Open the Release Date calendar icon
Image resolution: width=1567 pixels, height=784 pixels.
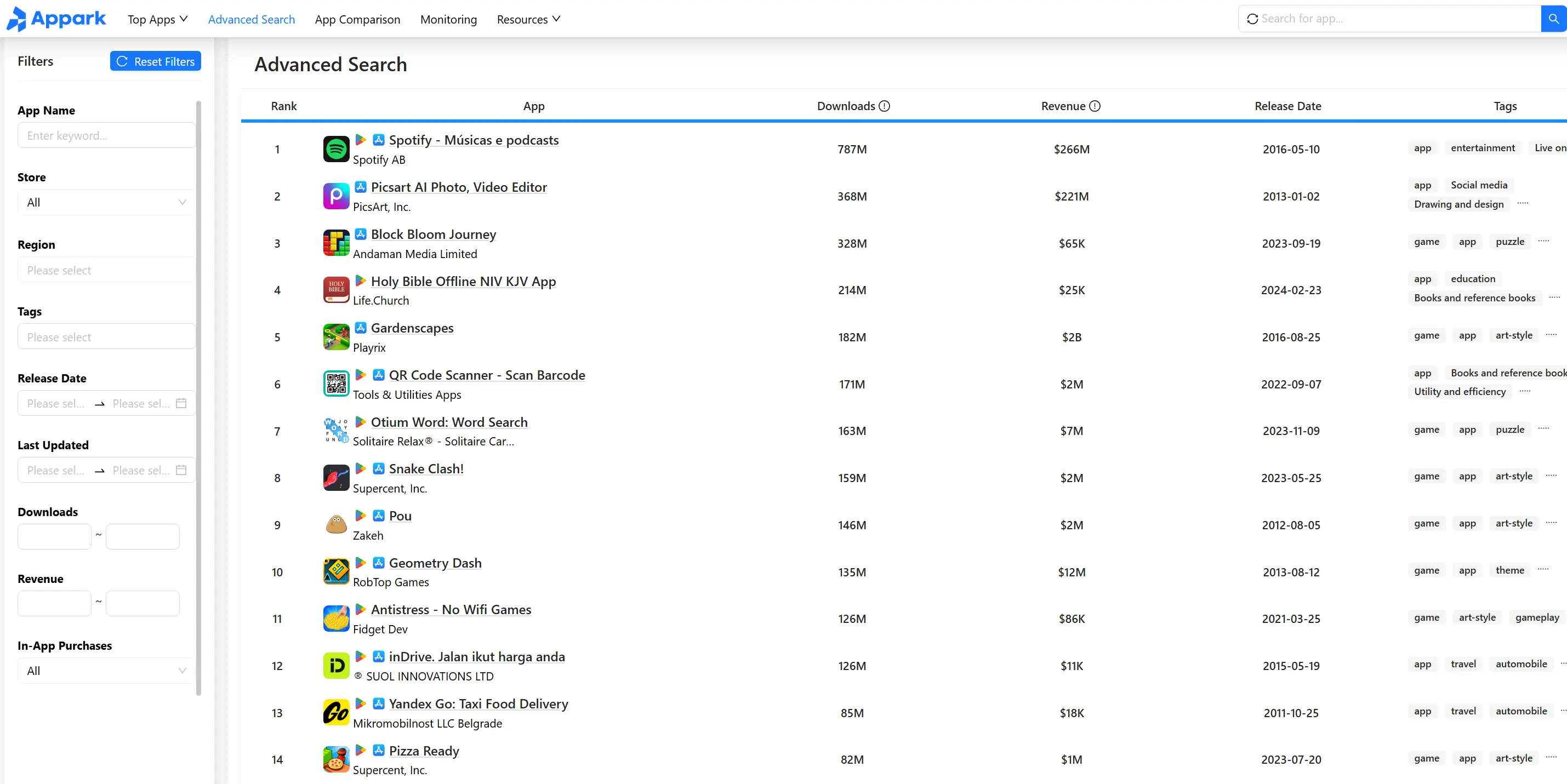tap(181, 403)
